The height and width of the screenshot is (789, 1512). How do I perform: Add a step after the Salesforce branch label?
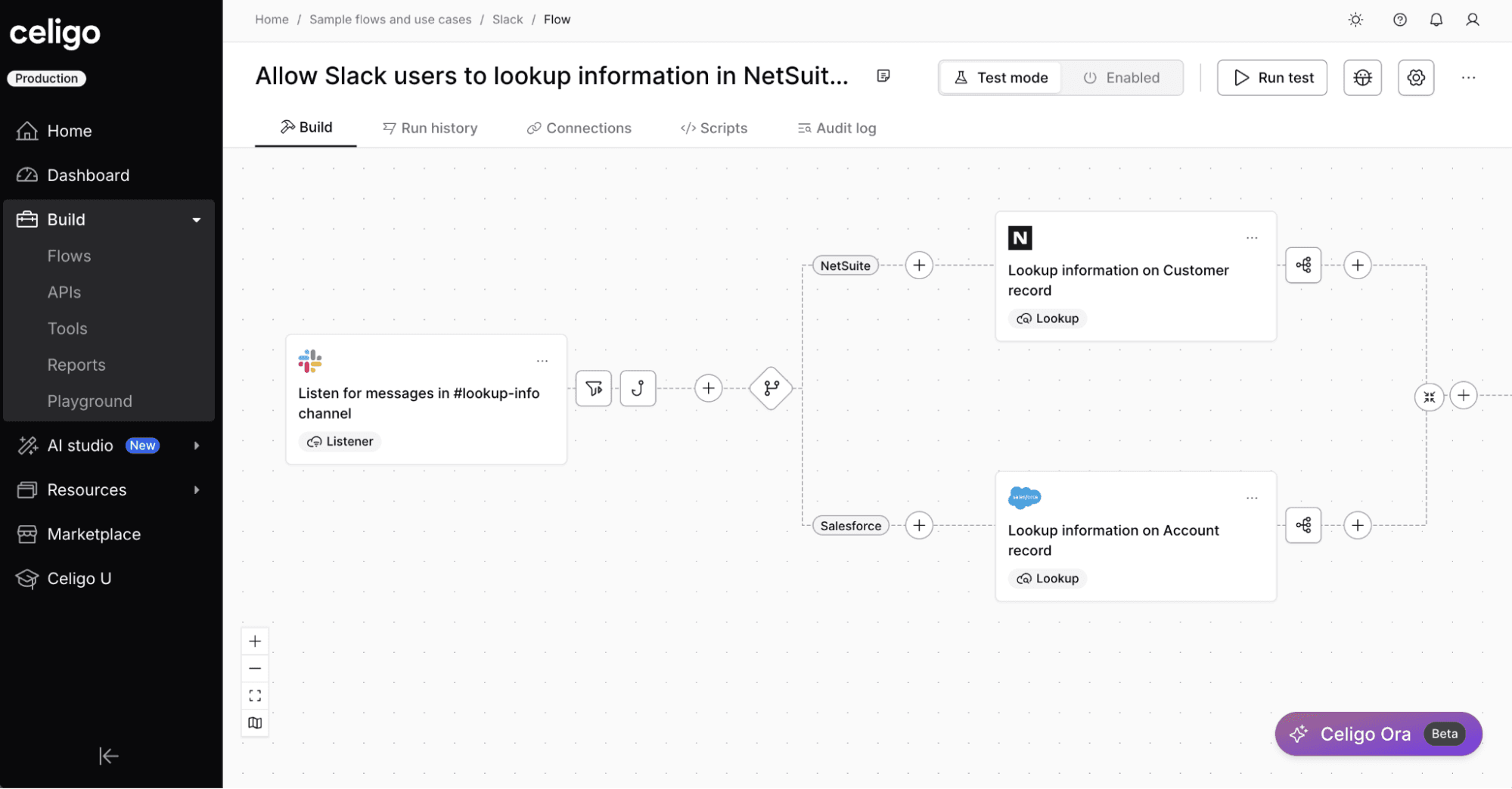tap(918, 526)
